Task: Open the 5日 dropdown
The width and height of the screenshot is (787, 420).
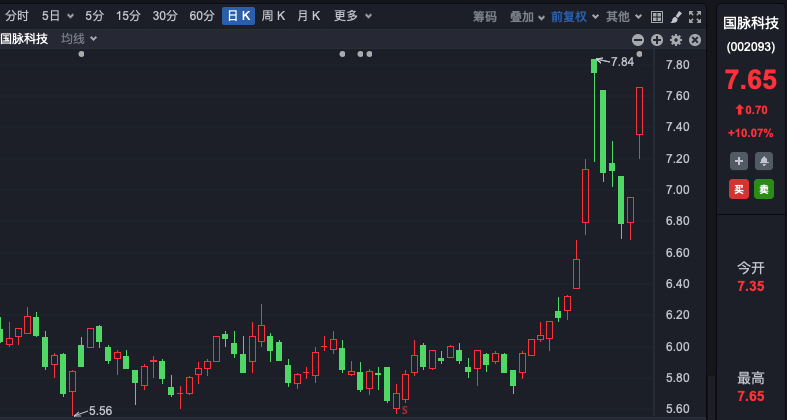Action: (58, 16)
